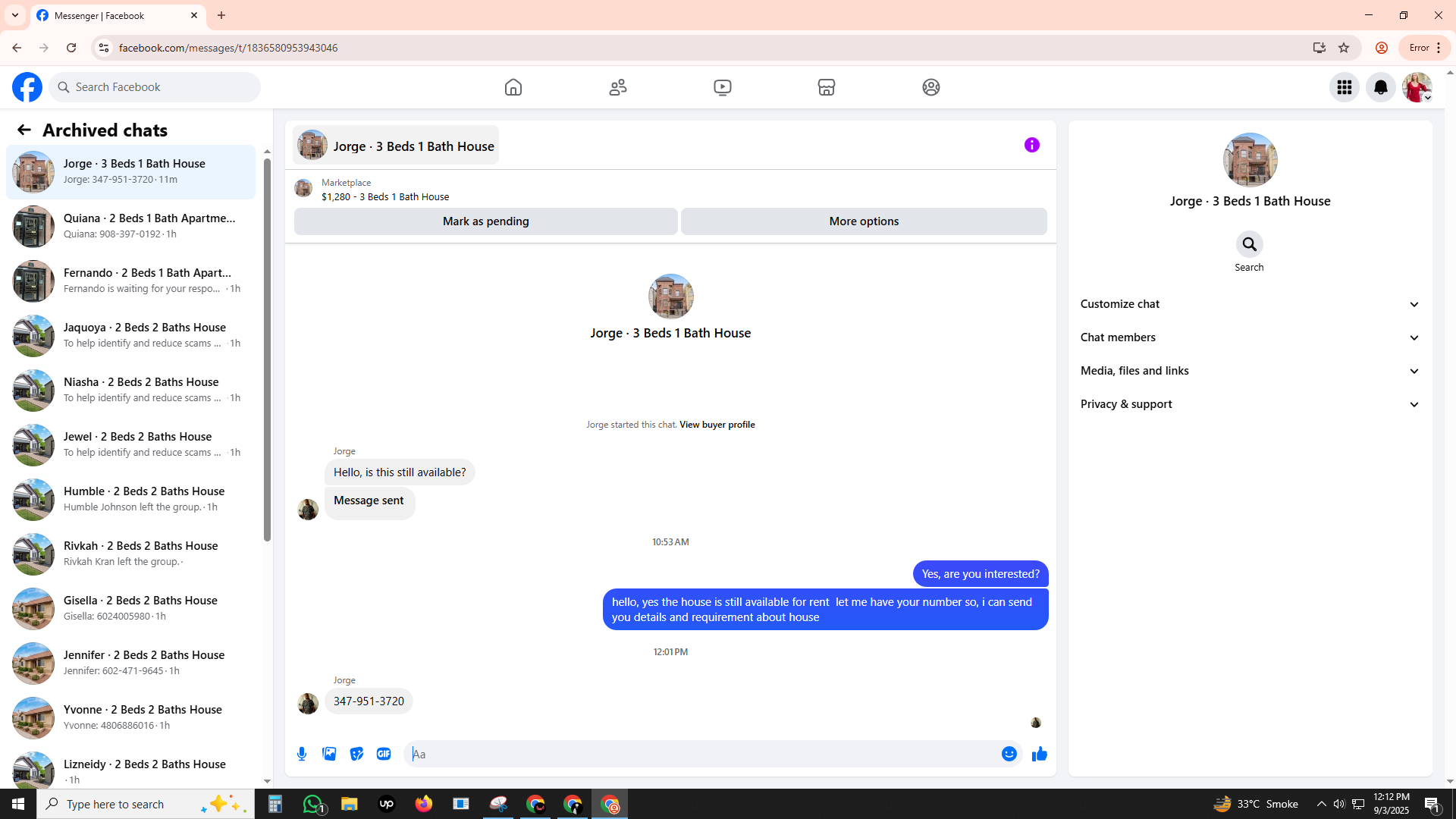Screen dimensions: 1456x819
Task: Go back from Archived chats using arrow
Action: [24, 130]
